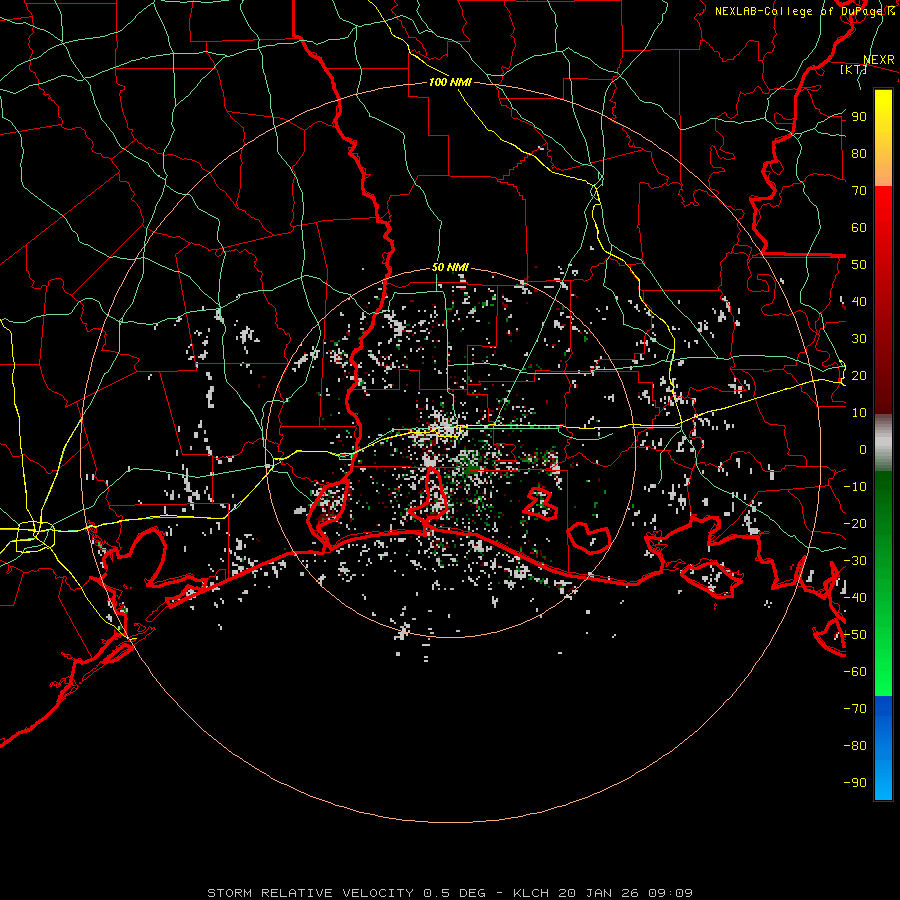Click the 0 value on the velocity scale
Screen dimensions: 900x900
point(863,449)
